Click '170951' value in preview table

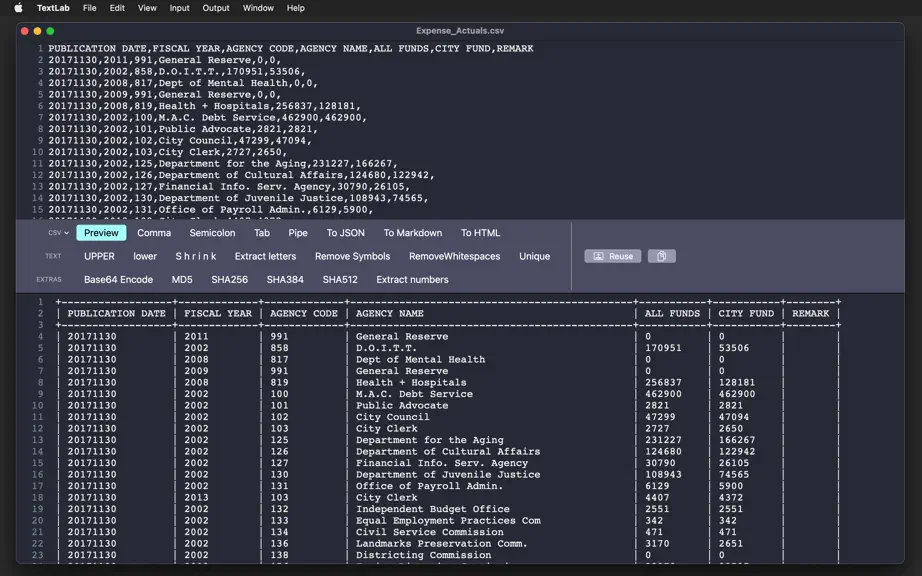[663, 348]
